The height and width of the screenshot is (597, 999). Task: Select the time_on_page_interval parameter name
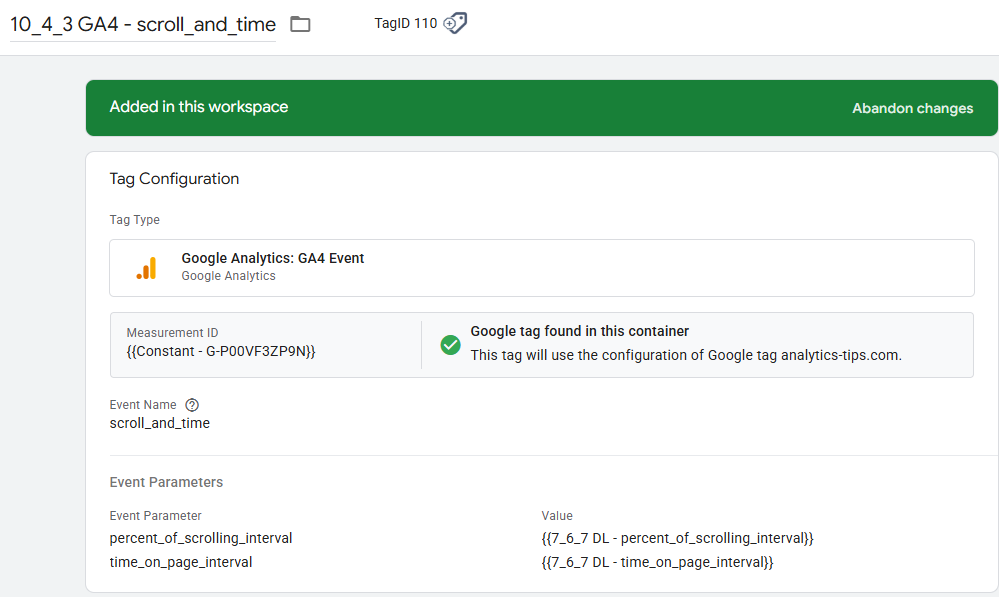(181, 562)
